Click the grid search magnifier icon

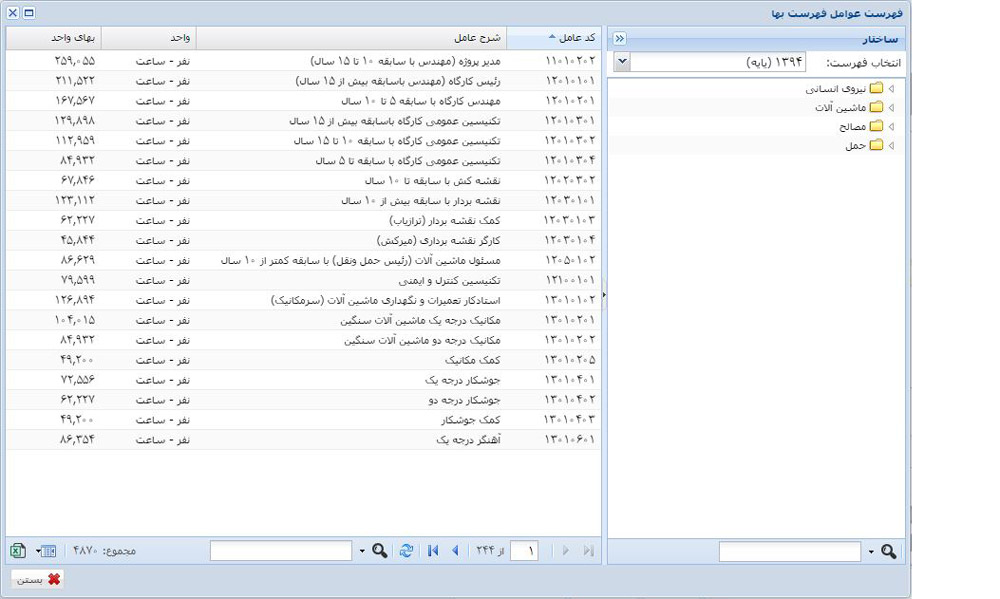point(380,551)
